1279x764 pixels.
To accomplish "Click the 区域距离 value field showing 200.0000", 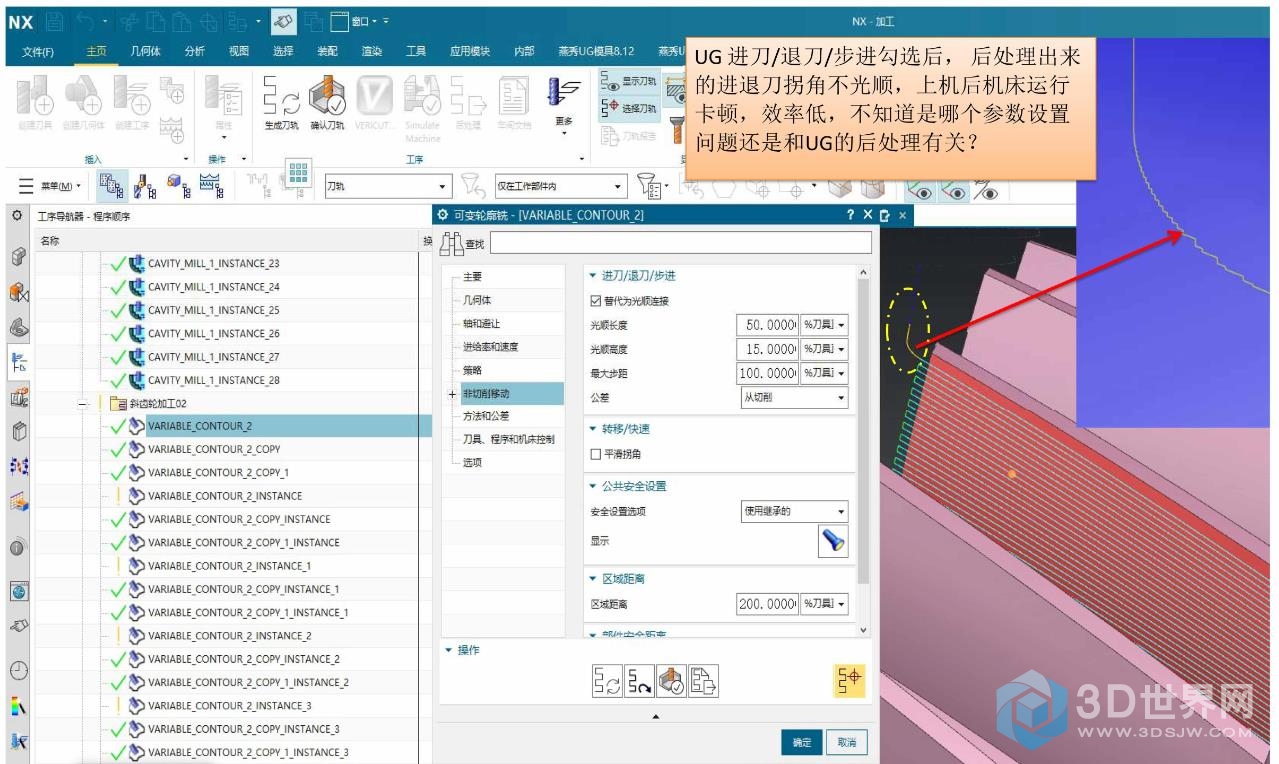I will [768, 604].
